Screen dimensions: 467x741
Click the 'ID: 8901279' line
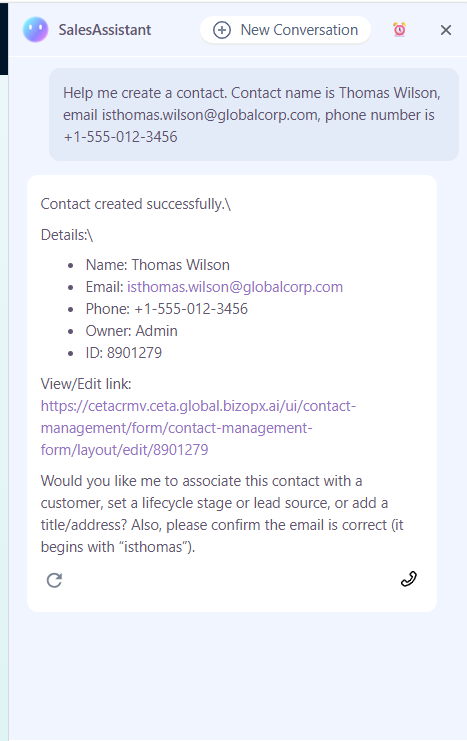pos(124,353)
